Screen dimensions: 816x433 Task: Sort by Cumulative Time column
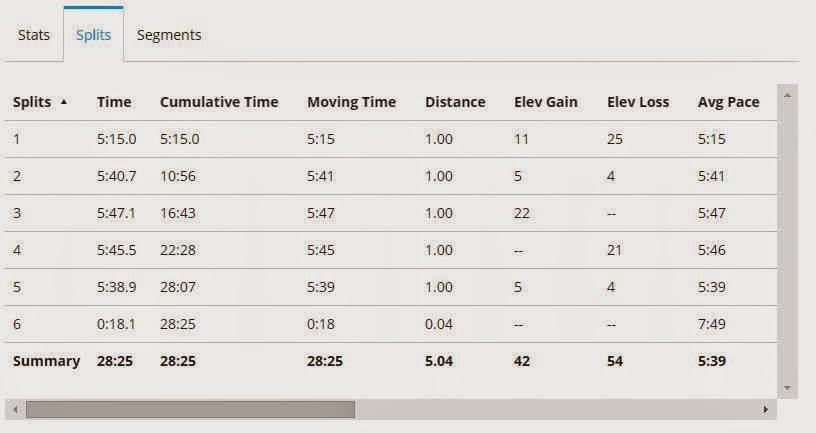(219, 102)
